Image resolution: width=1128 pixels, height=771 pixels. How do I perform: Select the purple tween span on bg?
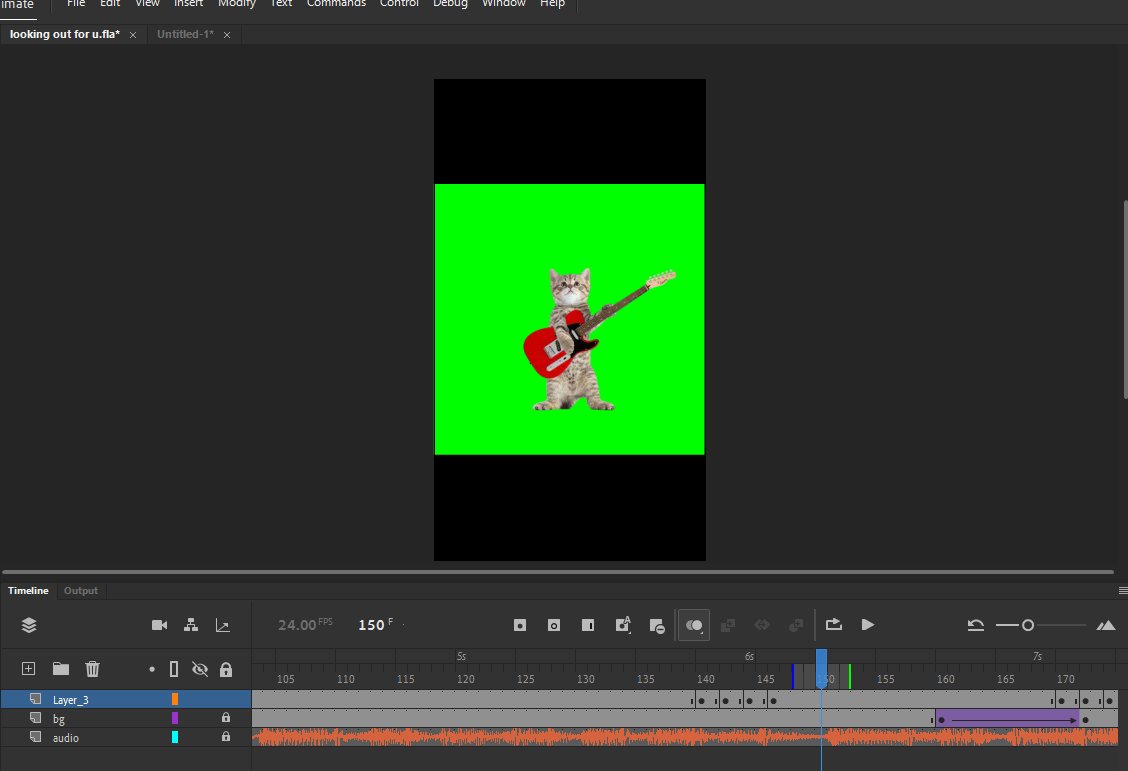point(1006,719)
